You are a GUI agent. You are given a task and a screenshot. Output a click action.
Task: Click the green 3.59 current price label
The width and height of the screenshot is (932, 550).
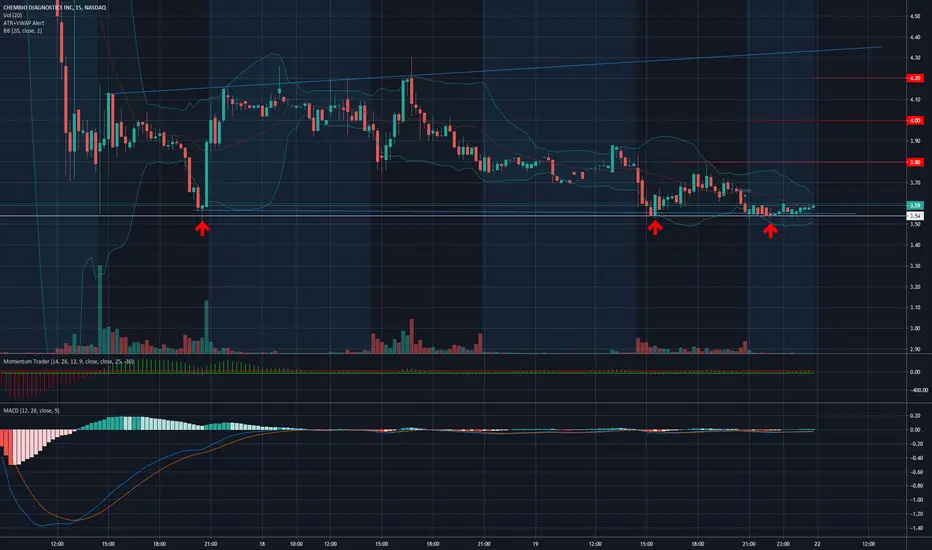[x=915, y=205]
